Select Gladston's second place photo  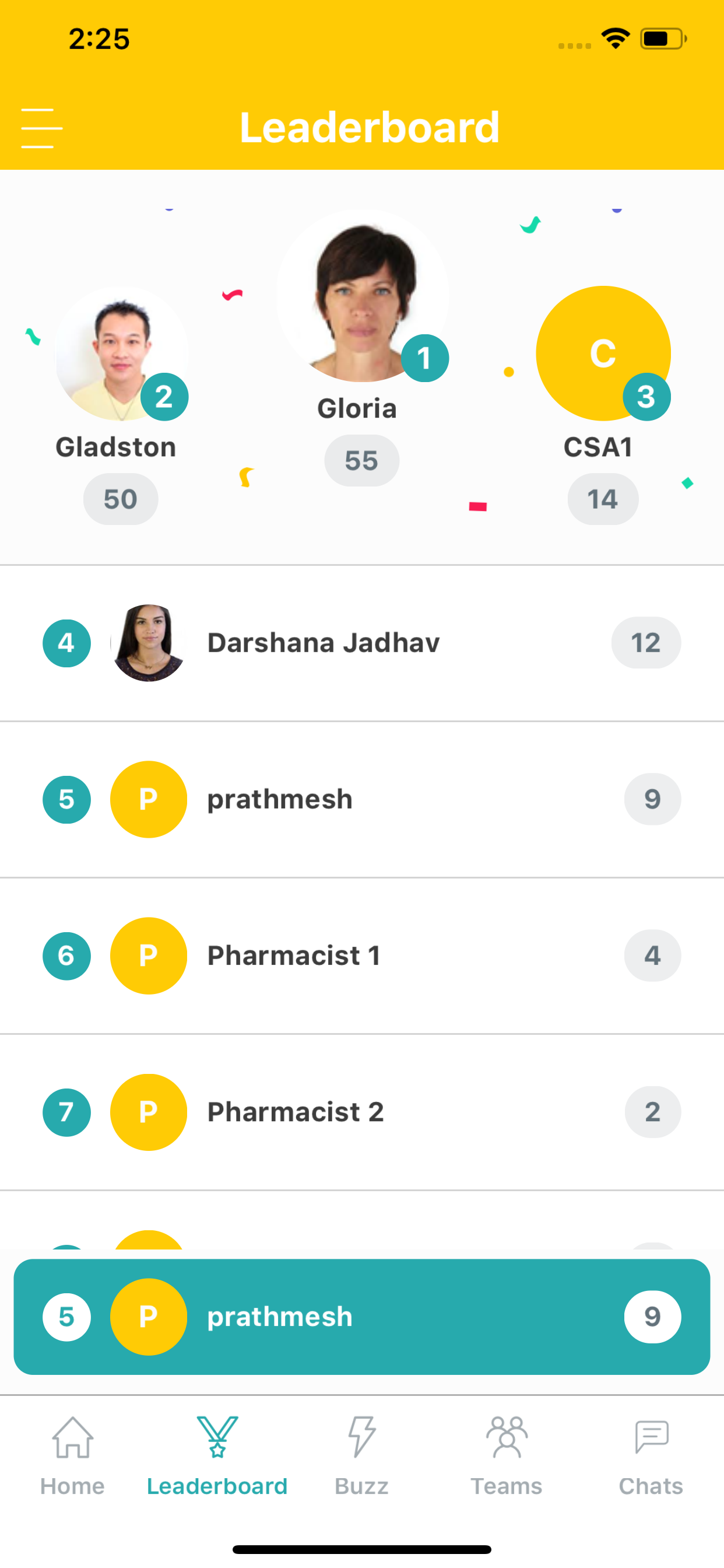(x=121, y=353)
